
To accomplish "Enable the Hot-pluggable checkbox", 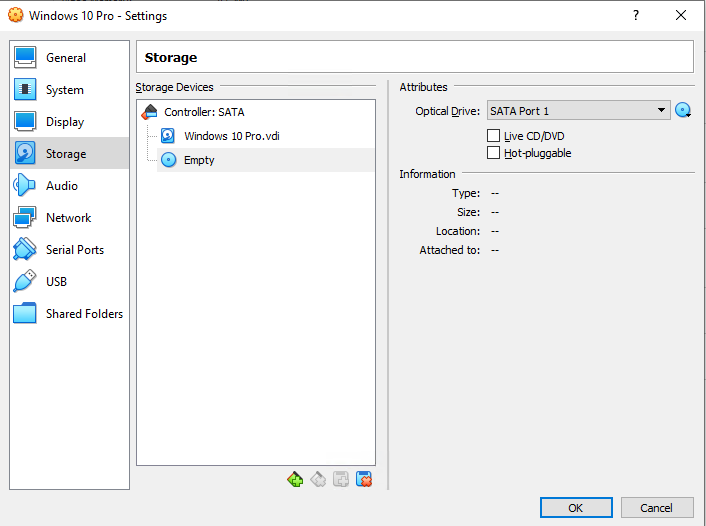I will [x=493, y=153].
